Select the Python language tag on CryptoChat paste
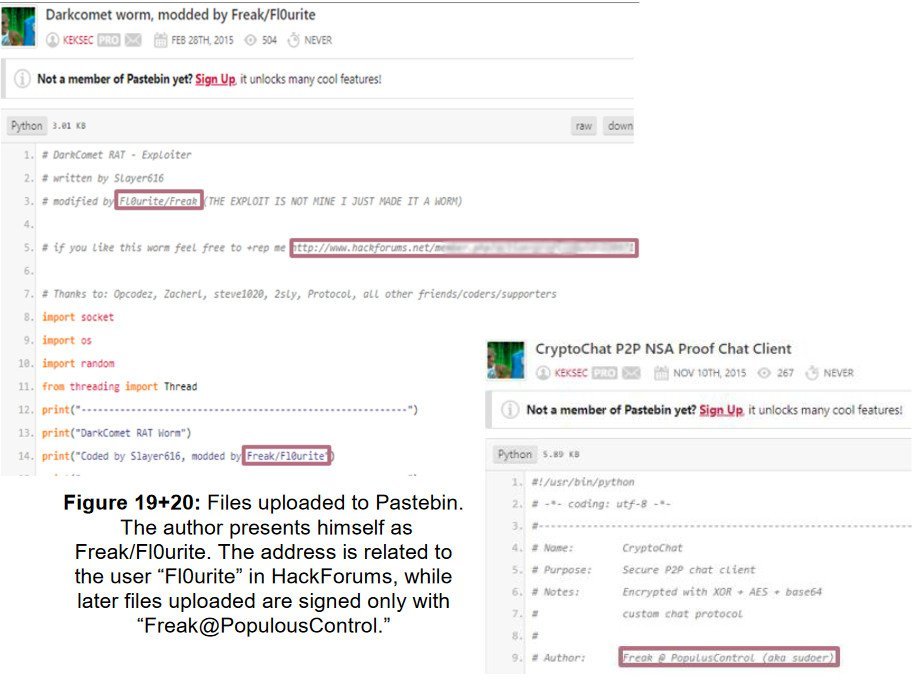 pos(515,454)
